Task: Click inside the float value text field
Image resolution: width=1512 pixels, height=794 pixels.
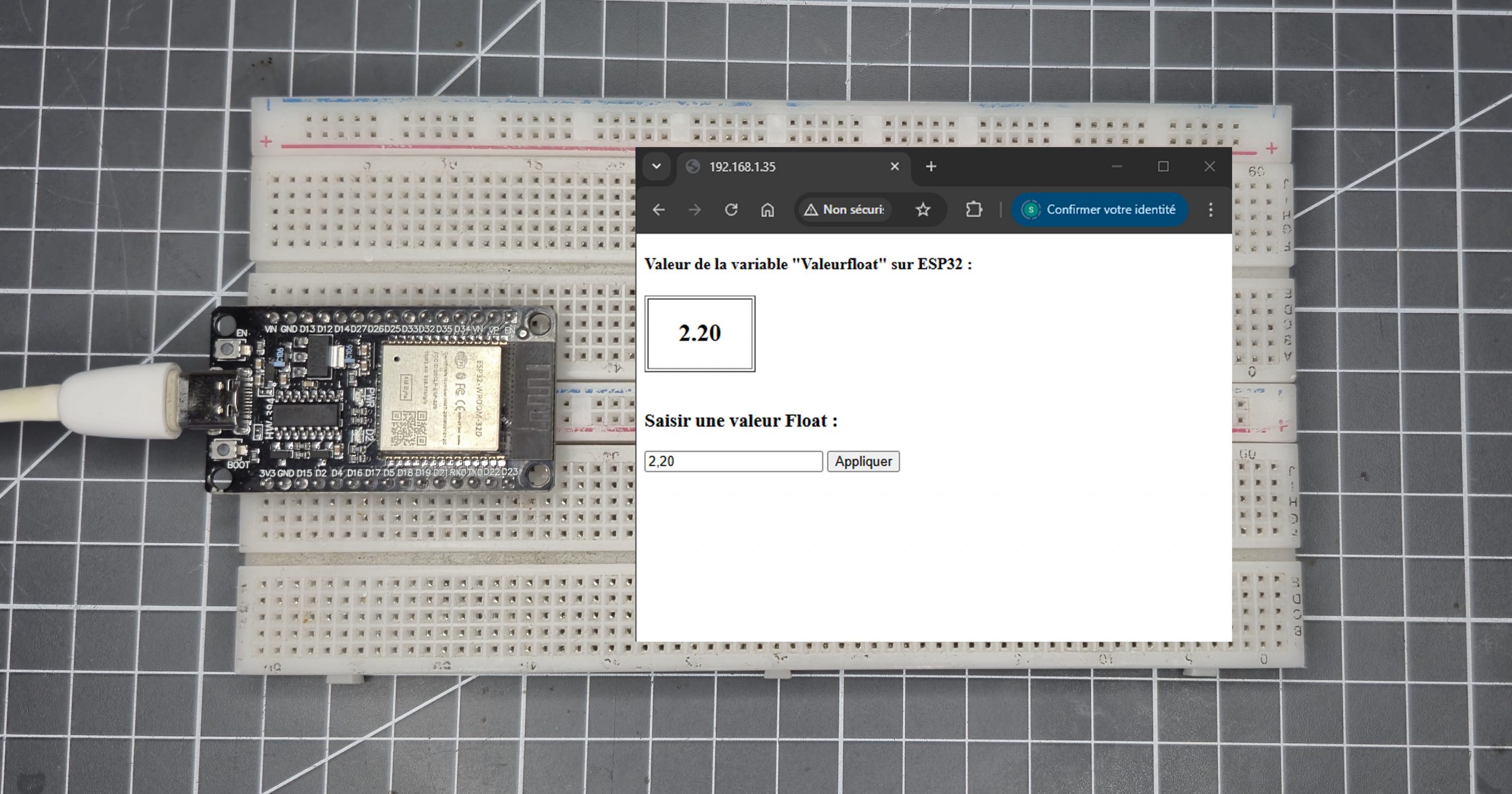Action: coord(732,461)
